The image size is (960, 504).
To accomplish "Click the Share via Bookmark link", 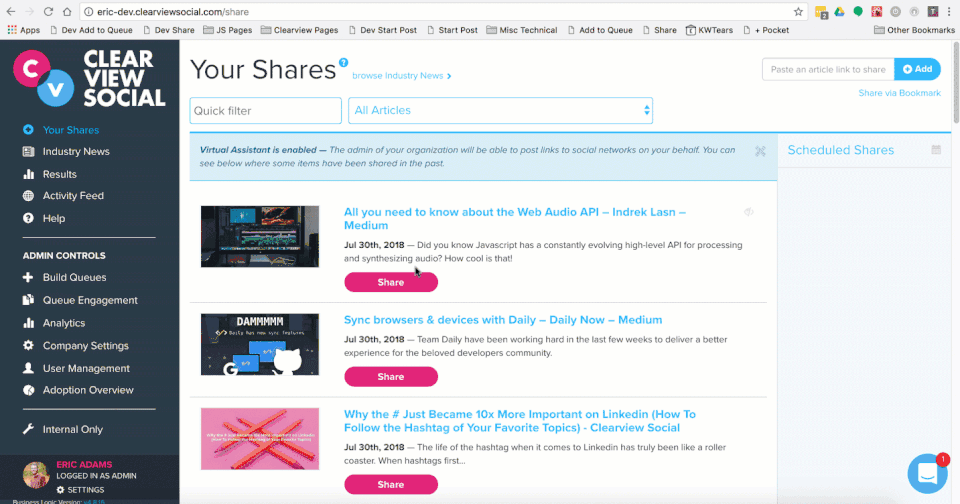I will click(899, 93).
